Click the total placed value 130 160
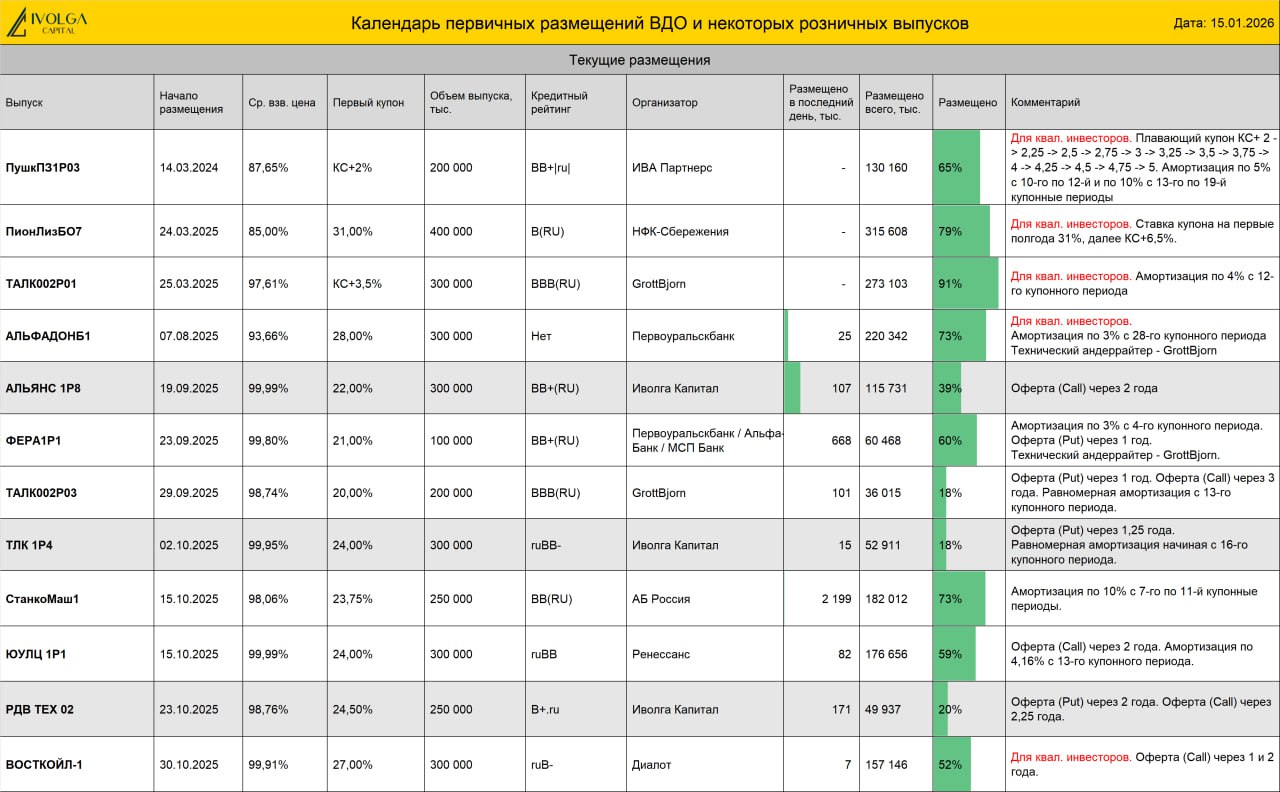The width and height of the screenshot is (1280, 792). point(886,168)
